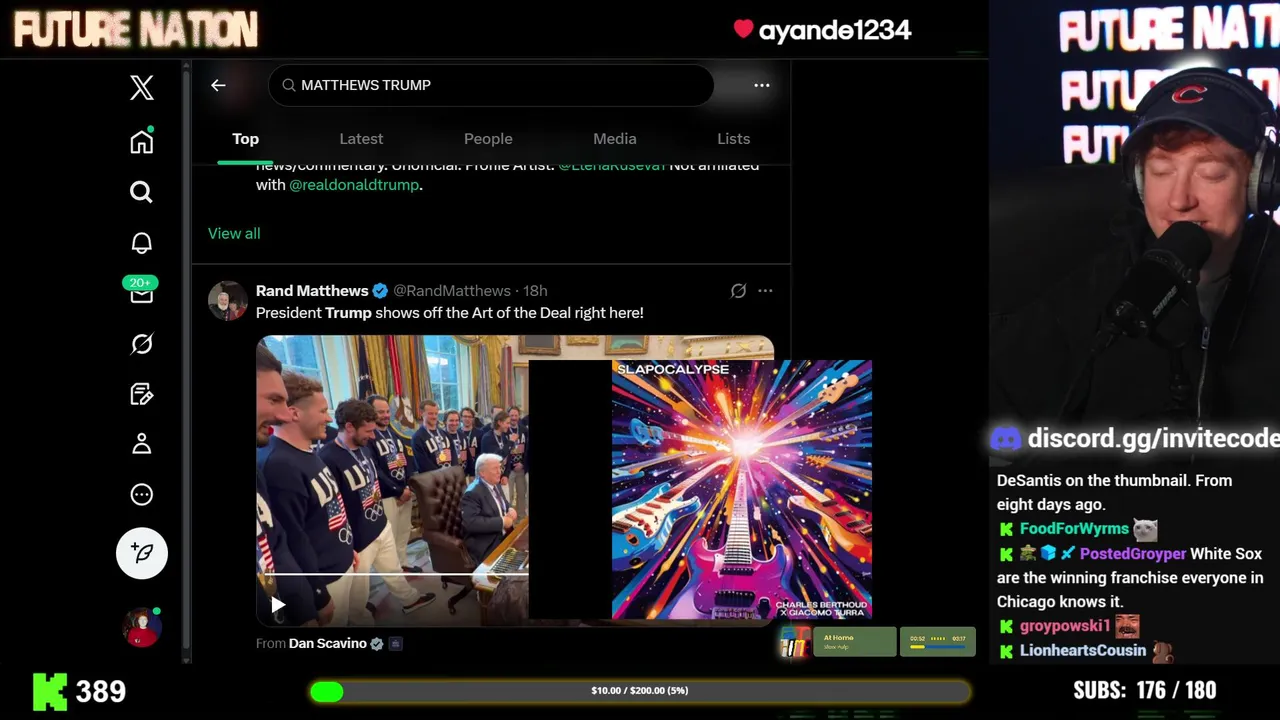Switch to the Lists tab
Image resolution: width=1280 pixels, height=720 pixels.
click(x=733, y=139)
